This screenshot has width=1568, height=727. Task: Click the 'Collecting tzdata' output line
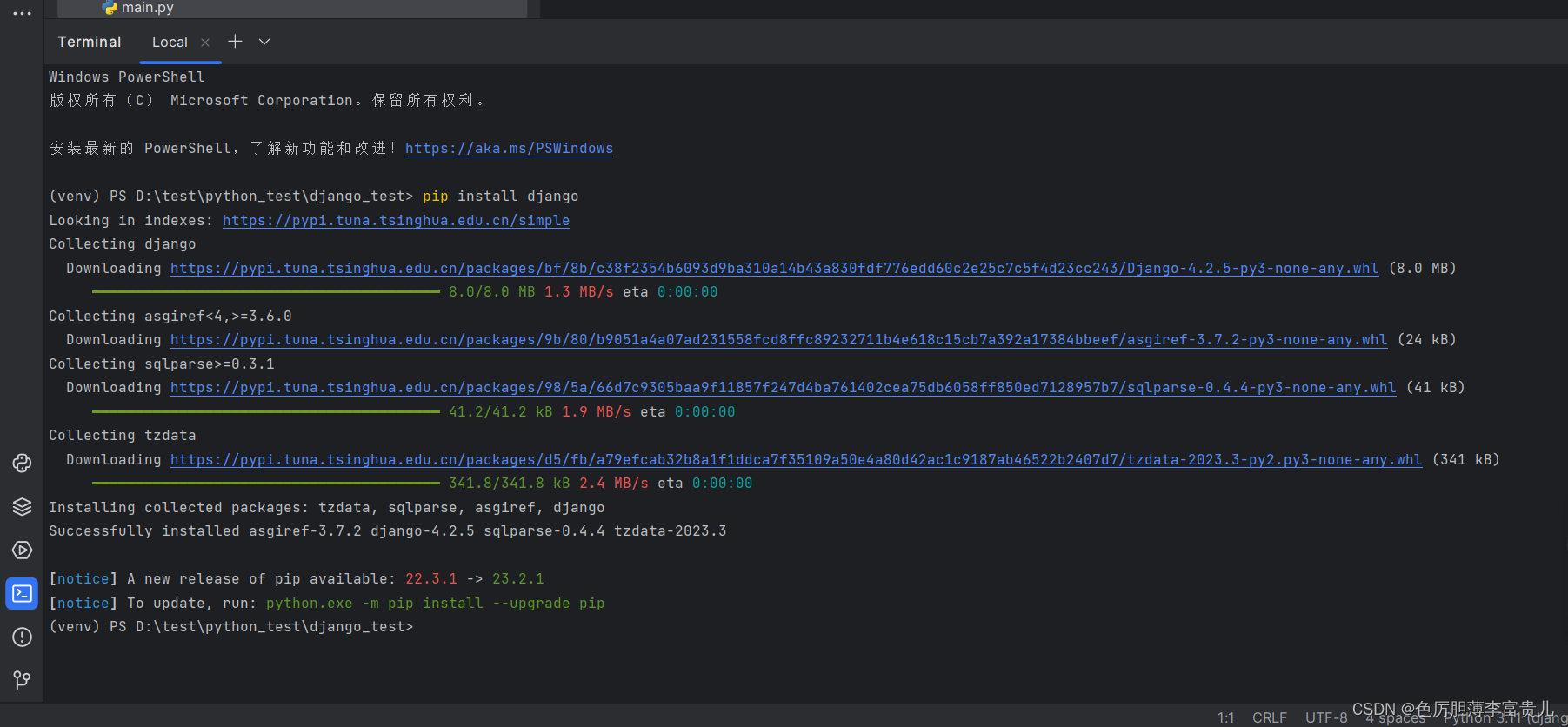[122, 436]
